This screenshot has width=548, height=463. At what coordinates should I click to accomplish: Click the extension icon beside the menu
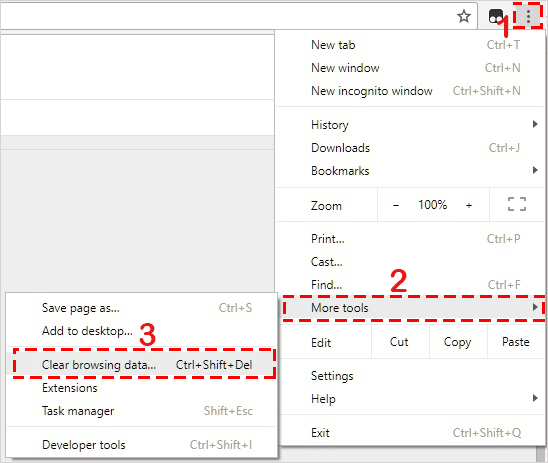pos(496,16)
